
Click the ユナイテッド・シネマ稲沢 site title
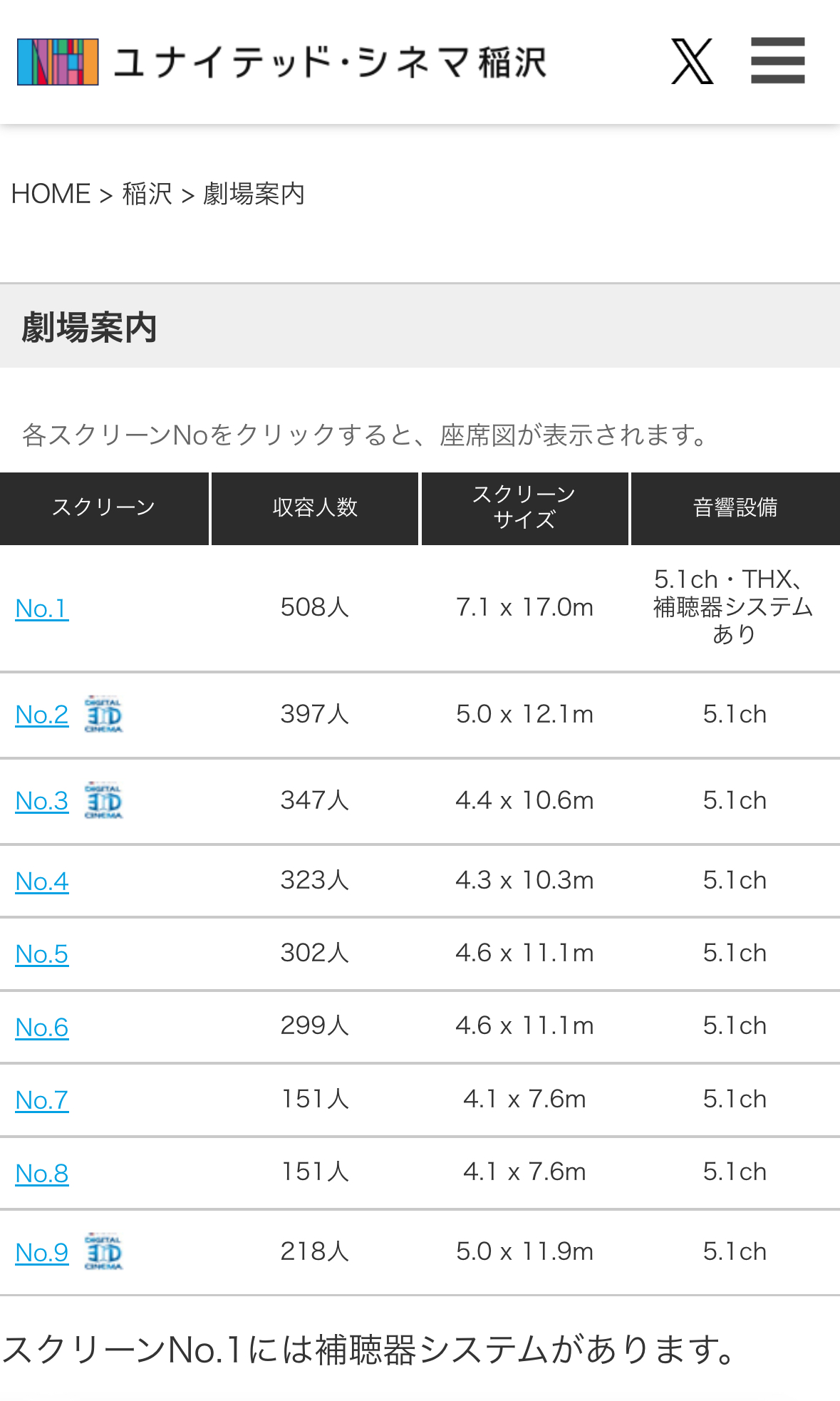330,62
